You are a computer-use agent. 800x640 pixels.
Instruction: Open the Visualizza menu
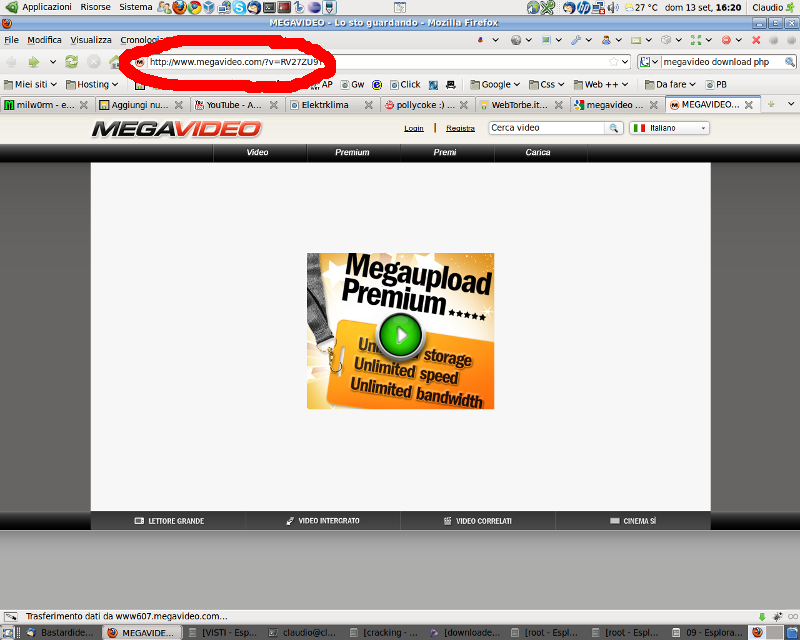pyautogui.click(x=91, y=40)
